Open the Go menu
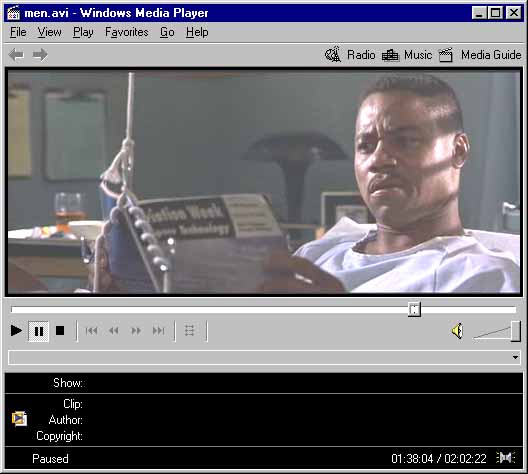 [167, 32]
